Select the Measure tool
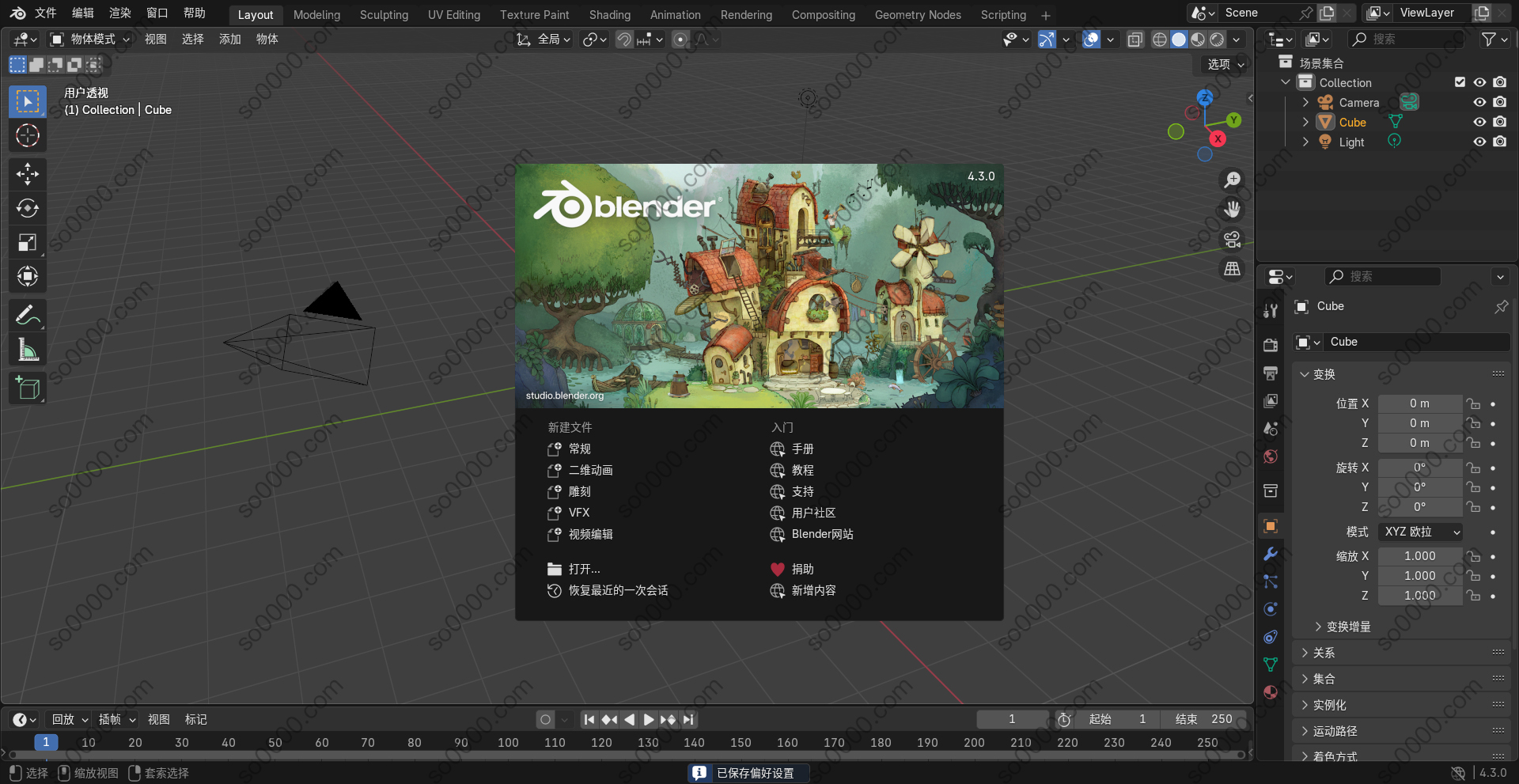The width and height of the screenshot is (1519, 784). tap(28, 349)
